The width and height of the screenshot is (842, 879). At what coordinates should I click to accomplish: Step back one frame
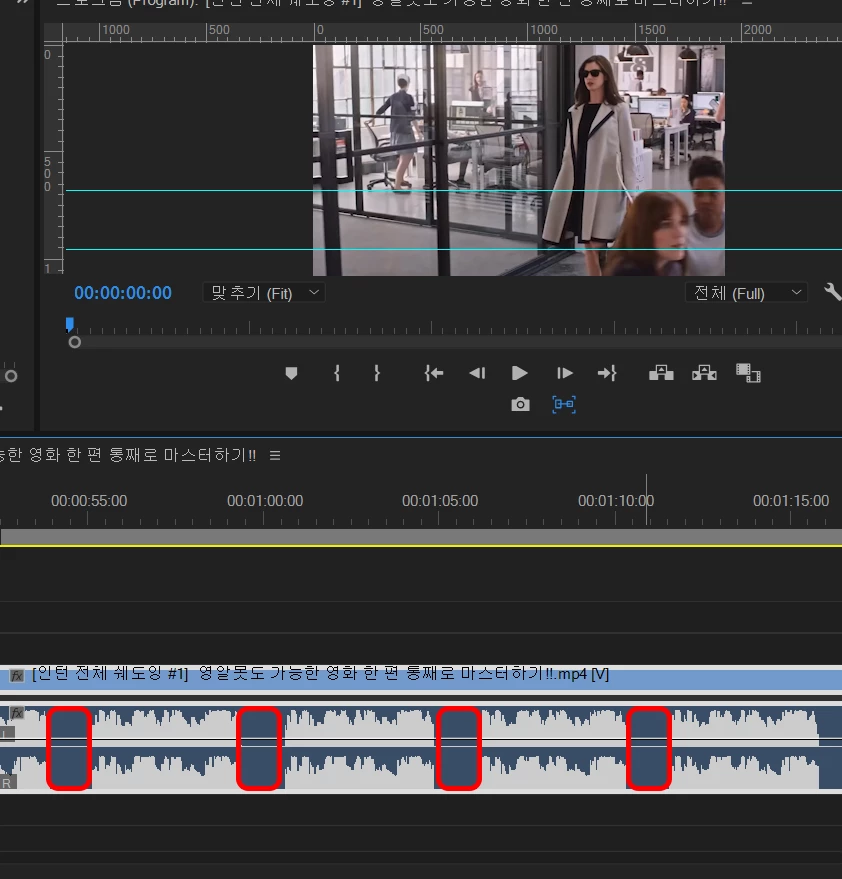pos(477,373)
